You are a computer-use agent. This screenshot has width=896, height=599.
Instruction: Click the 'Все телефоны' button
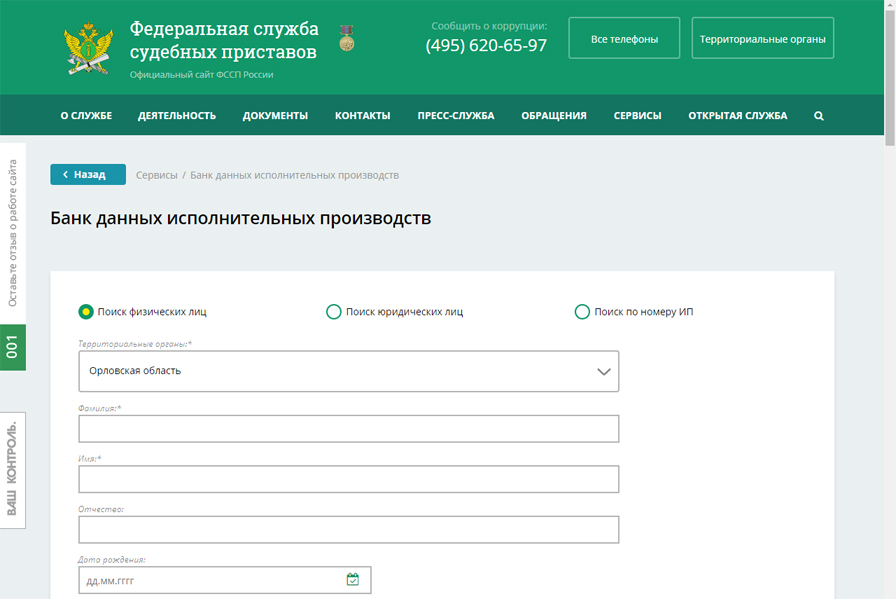pyautogui.click(x=624, y=38)
